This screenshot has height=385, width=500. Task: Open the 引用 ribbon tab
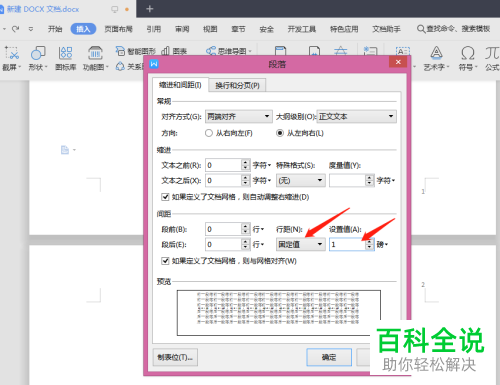click(154, 29)
